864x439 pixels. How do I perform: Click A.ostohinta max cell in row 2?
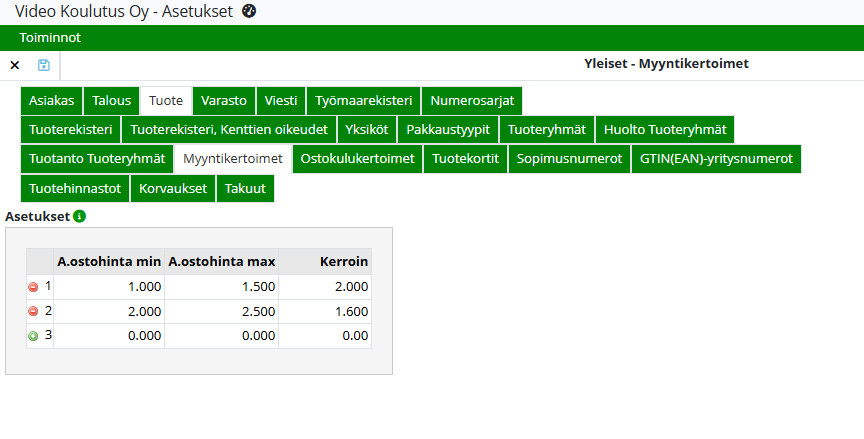pos(222,312)
